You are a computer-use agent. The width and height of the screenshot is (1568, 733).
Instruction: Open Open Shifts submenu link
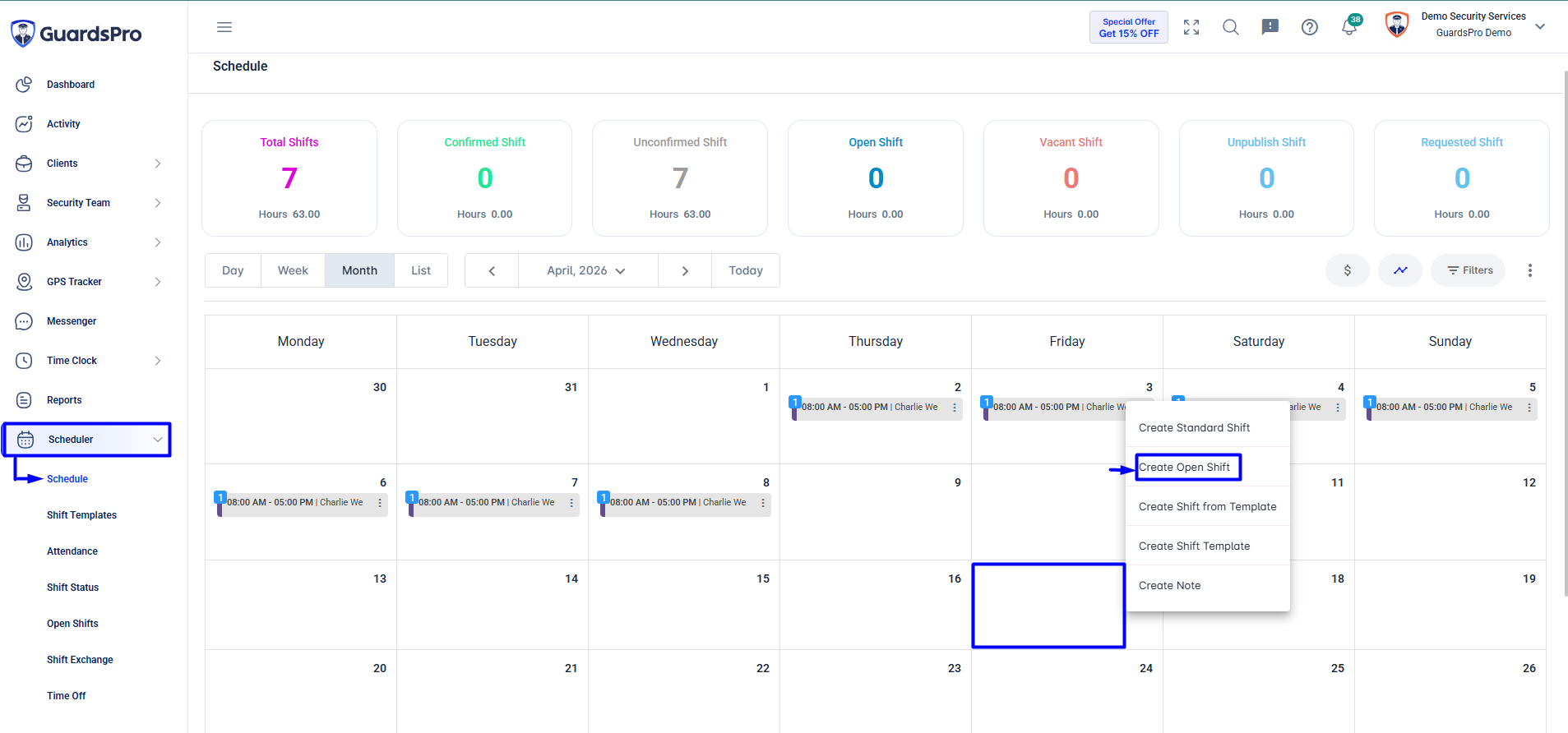click(72, 624)
